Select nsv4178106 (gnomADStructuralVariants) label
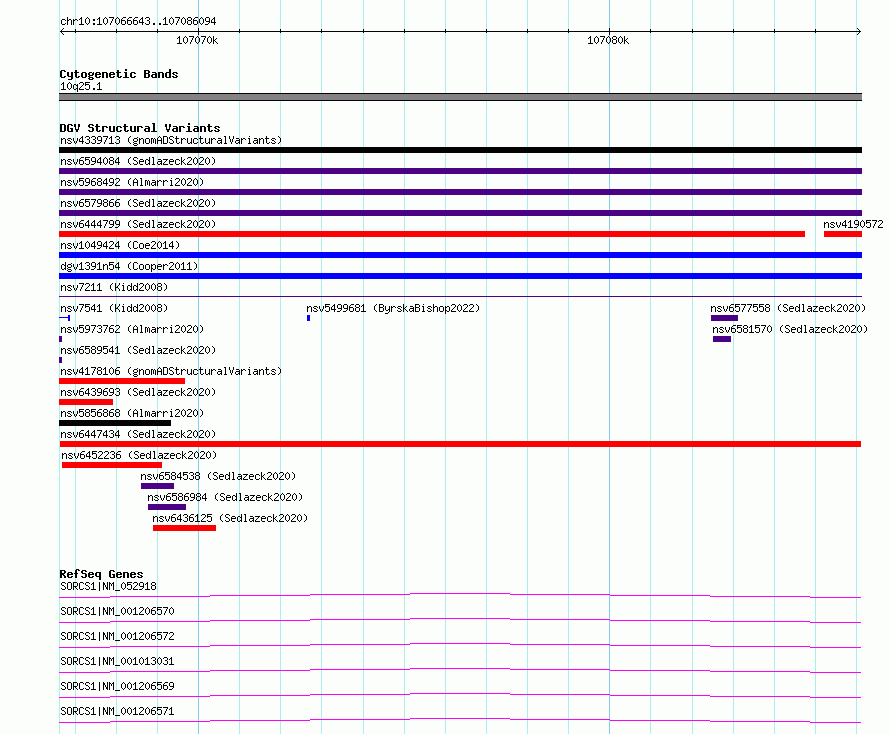The image size is (890, 734). click(x=171, y=371)
